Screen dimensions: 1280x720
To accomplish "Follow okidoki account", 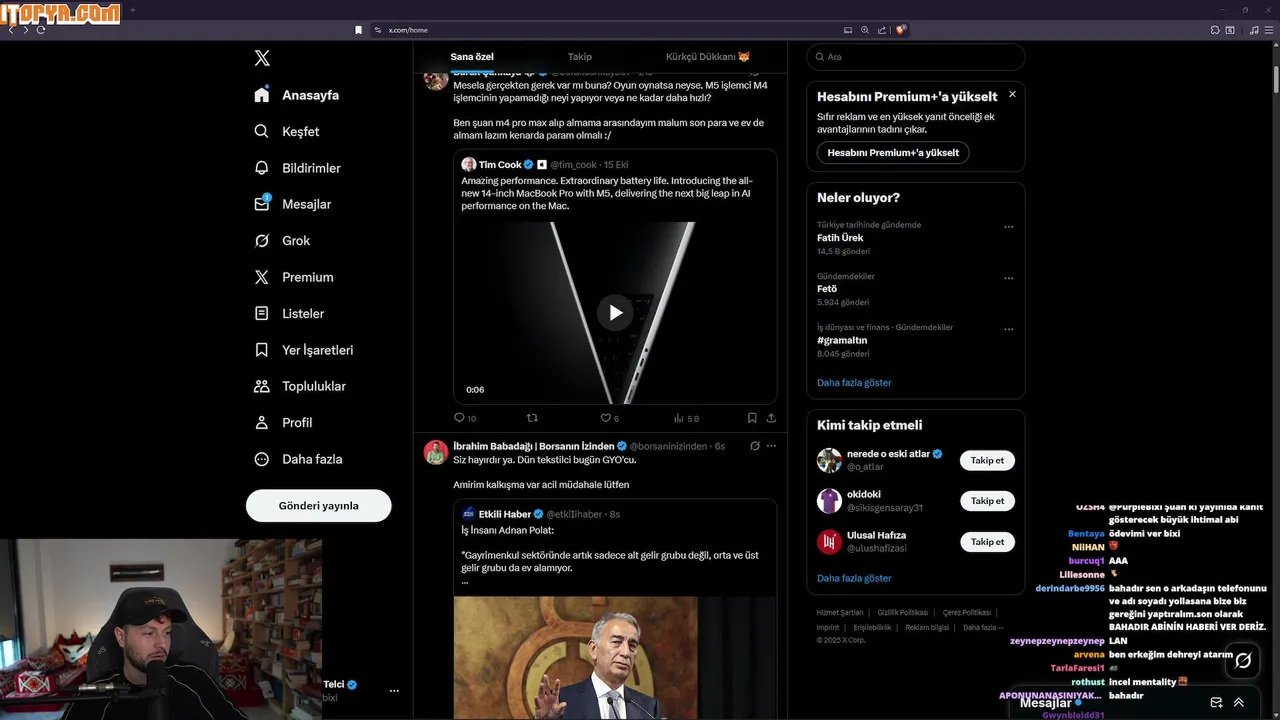I will click(987, 501).
